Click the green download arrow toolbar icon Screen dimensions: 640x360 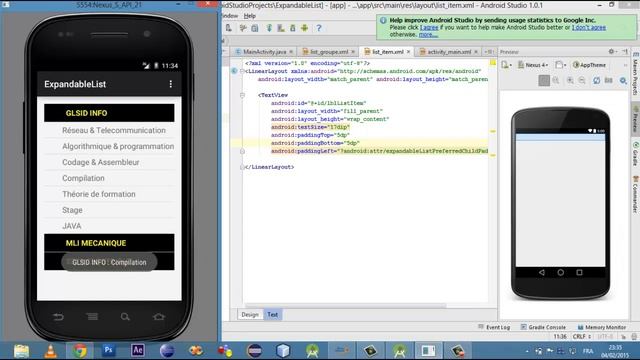point(269,28)
